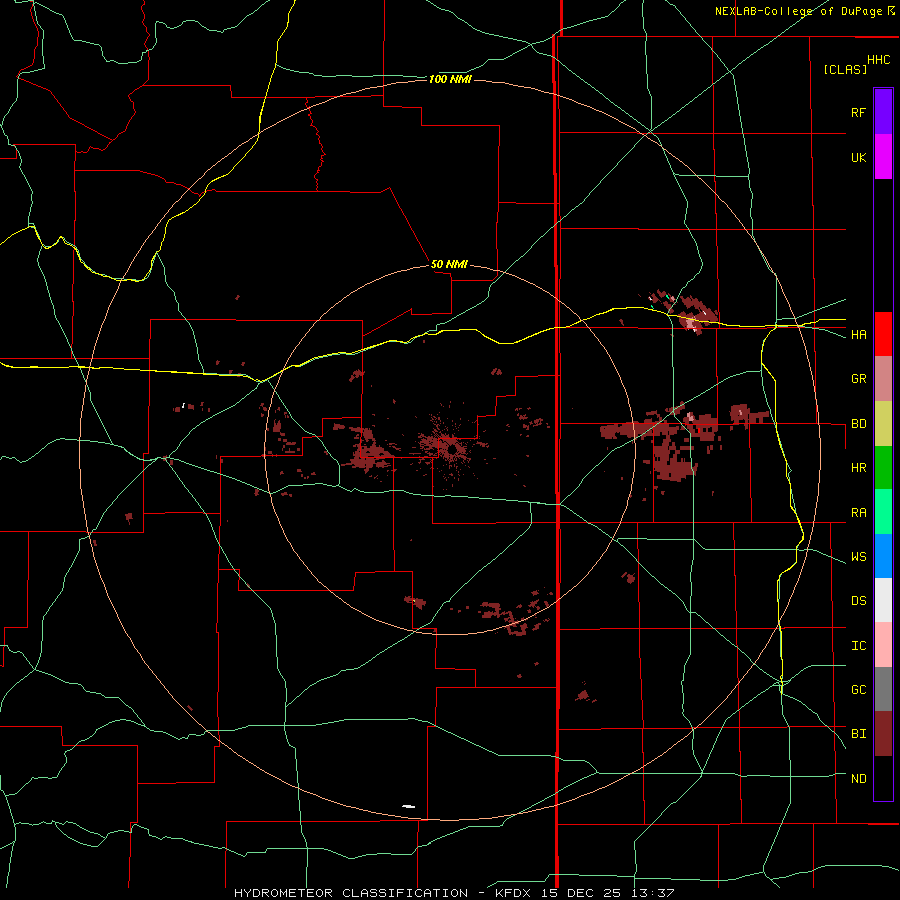Click the BD legend label

coord(858,424)
